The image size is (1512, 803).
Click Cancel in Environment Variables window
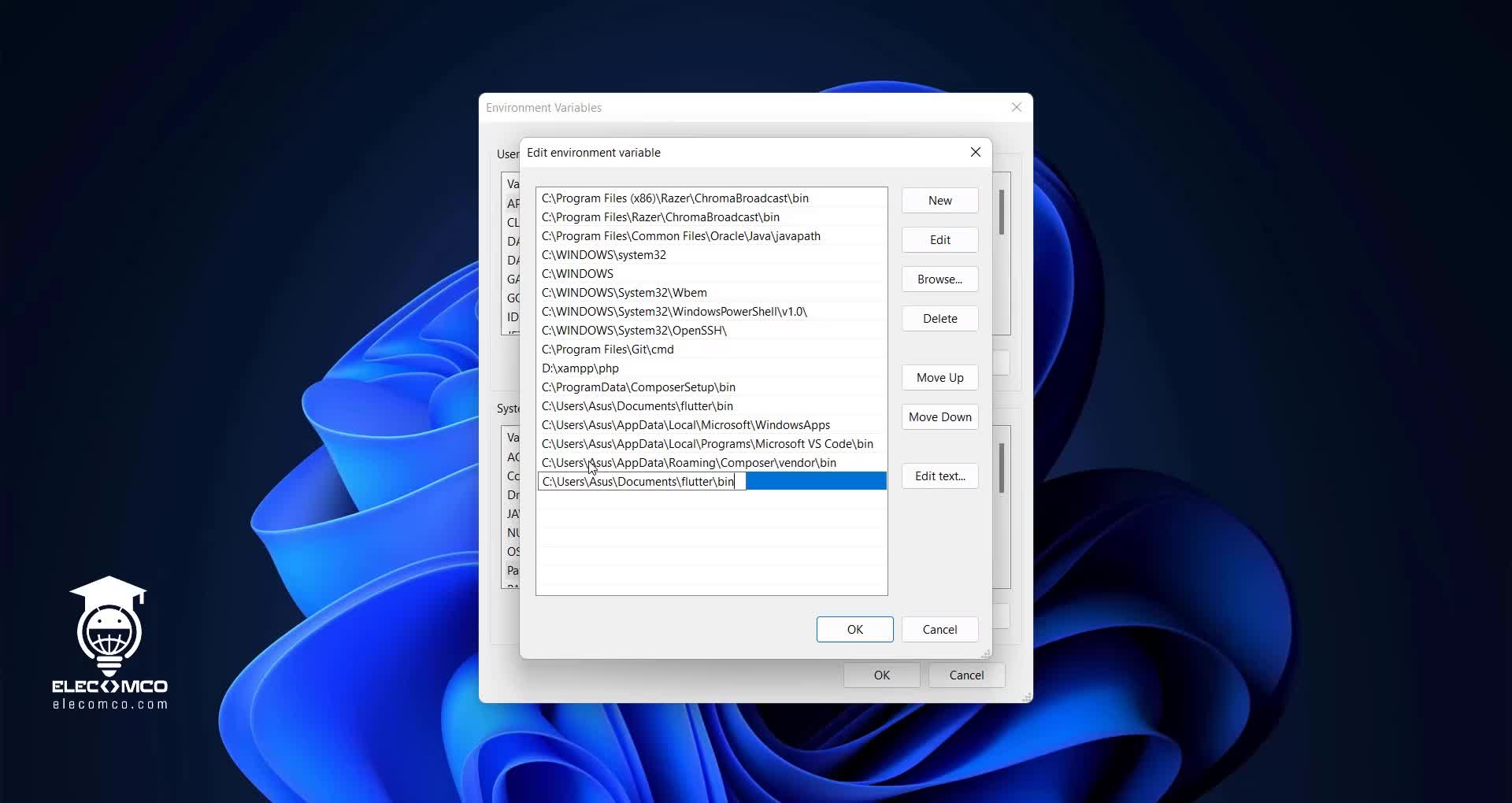(966, 675)
